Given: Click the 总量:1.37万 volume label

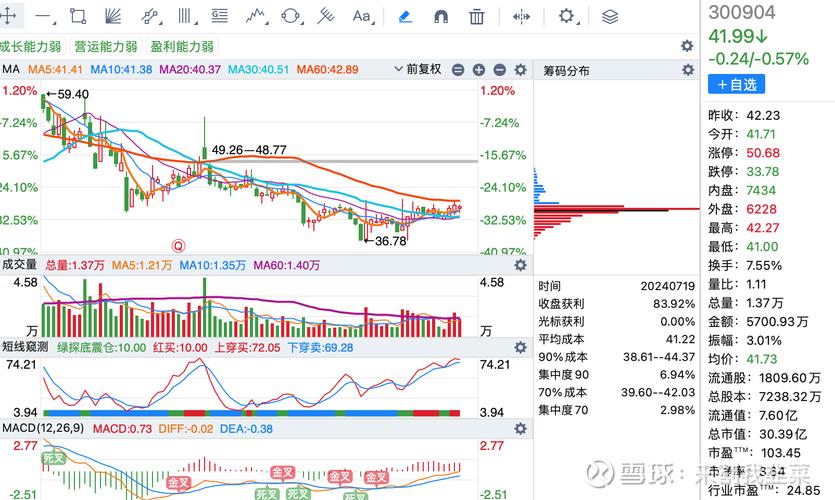Looking at the screenshot, I should 75,265.
